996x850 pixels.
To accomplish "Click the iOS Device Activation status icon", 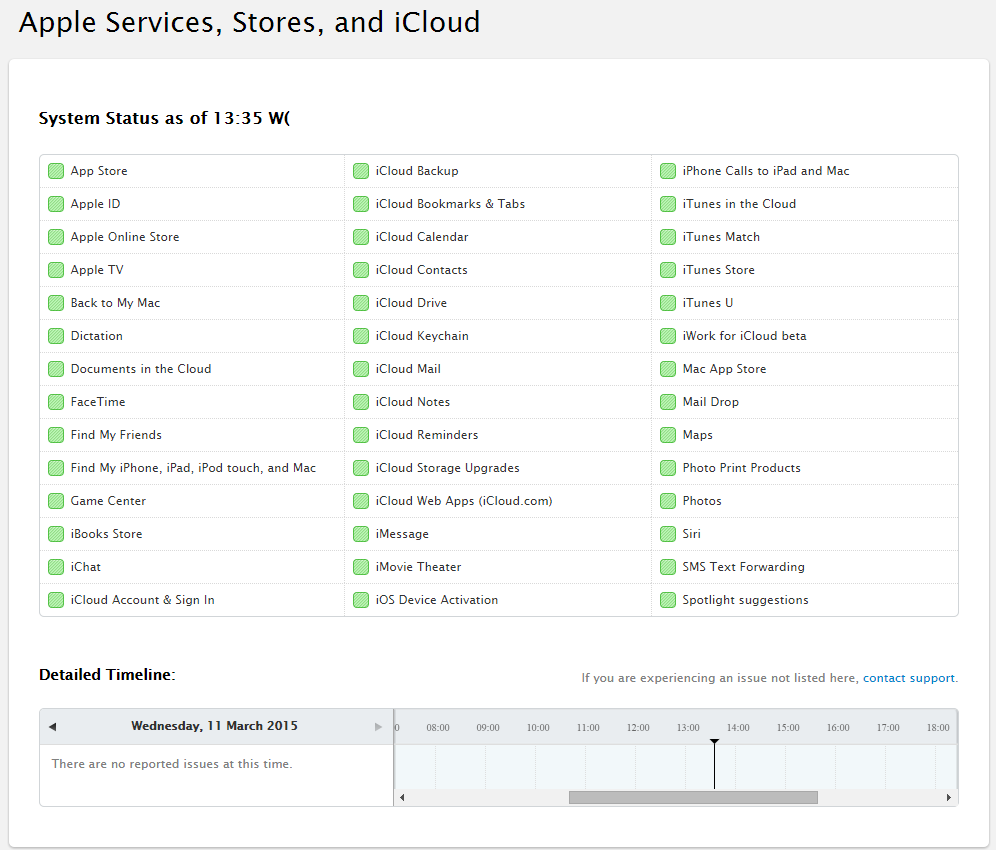I will coord(361,600).
